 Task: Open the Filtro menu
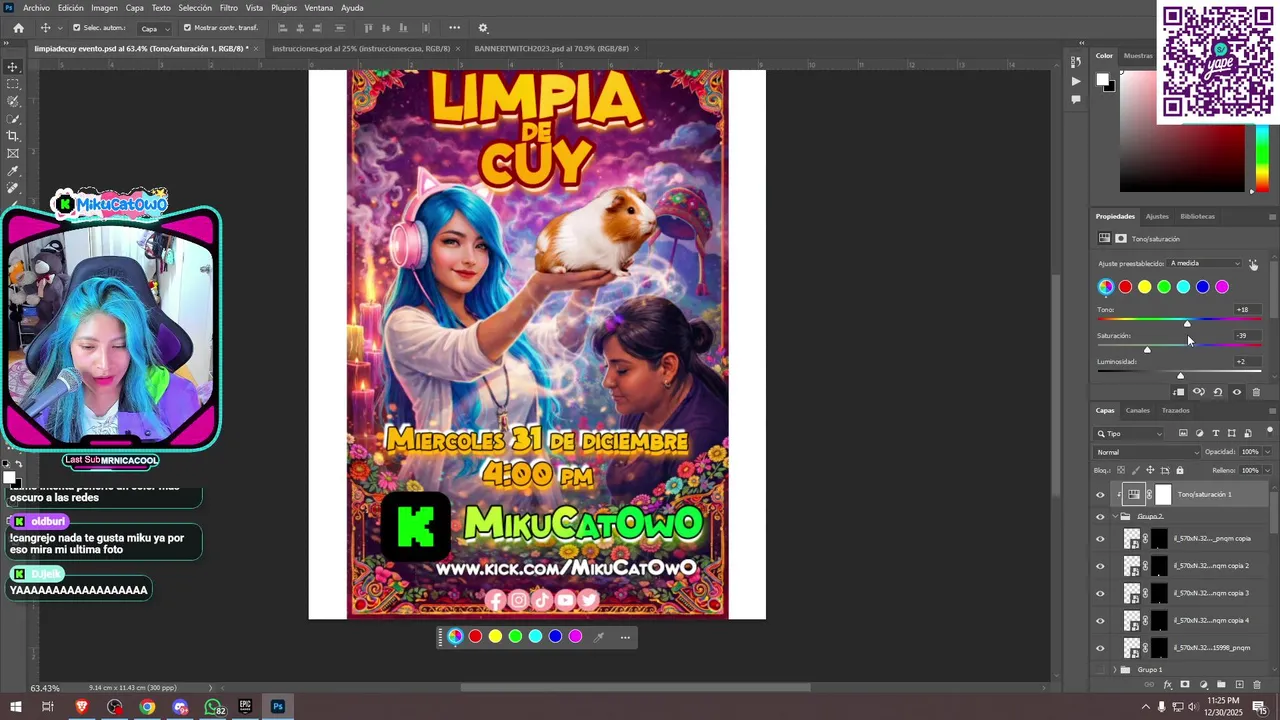point(229,8)
